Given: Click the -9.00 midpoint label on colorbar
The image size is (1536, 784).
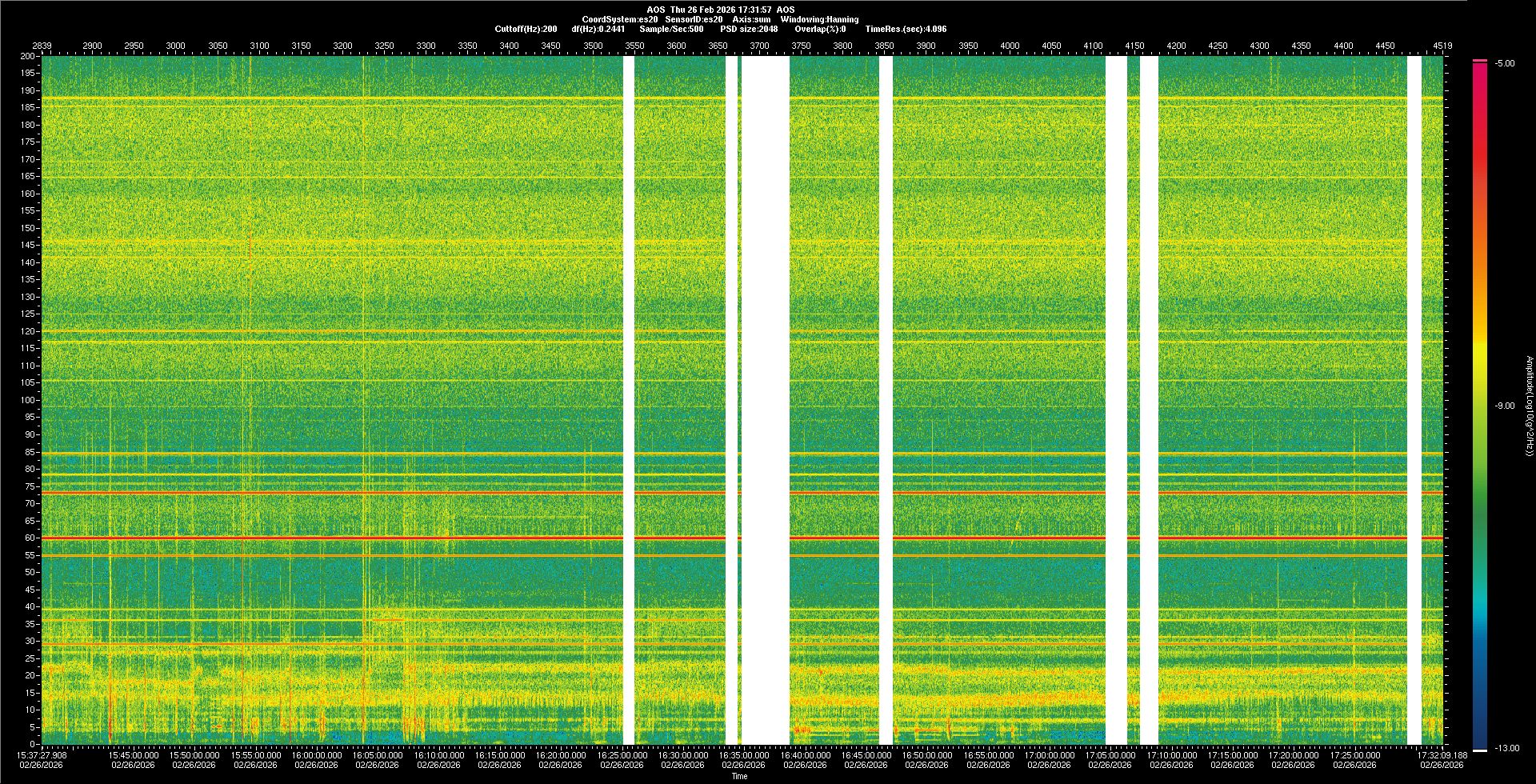Looking at the screenshot, I should coord(1505,406).
